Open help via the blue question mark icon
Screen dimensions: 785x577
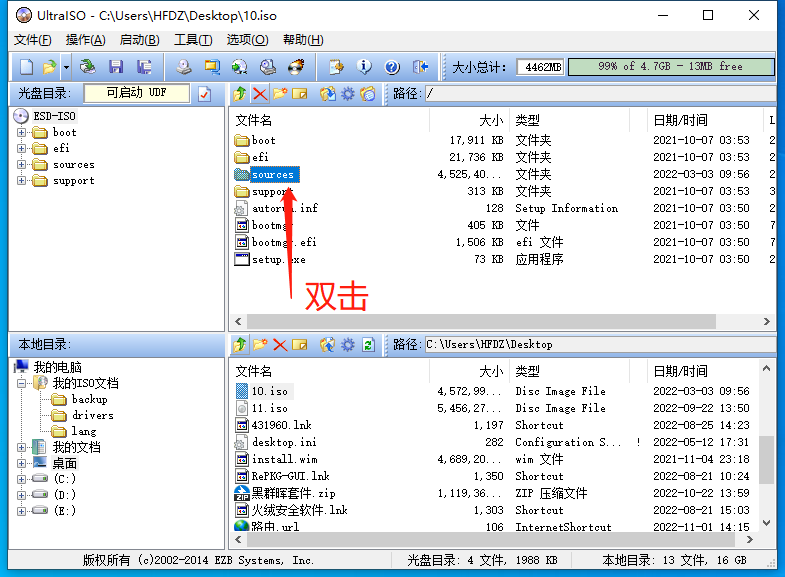(x=392, y=67)
